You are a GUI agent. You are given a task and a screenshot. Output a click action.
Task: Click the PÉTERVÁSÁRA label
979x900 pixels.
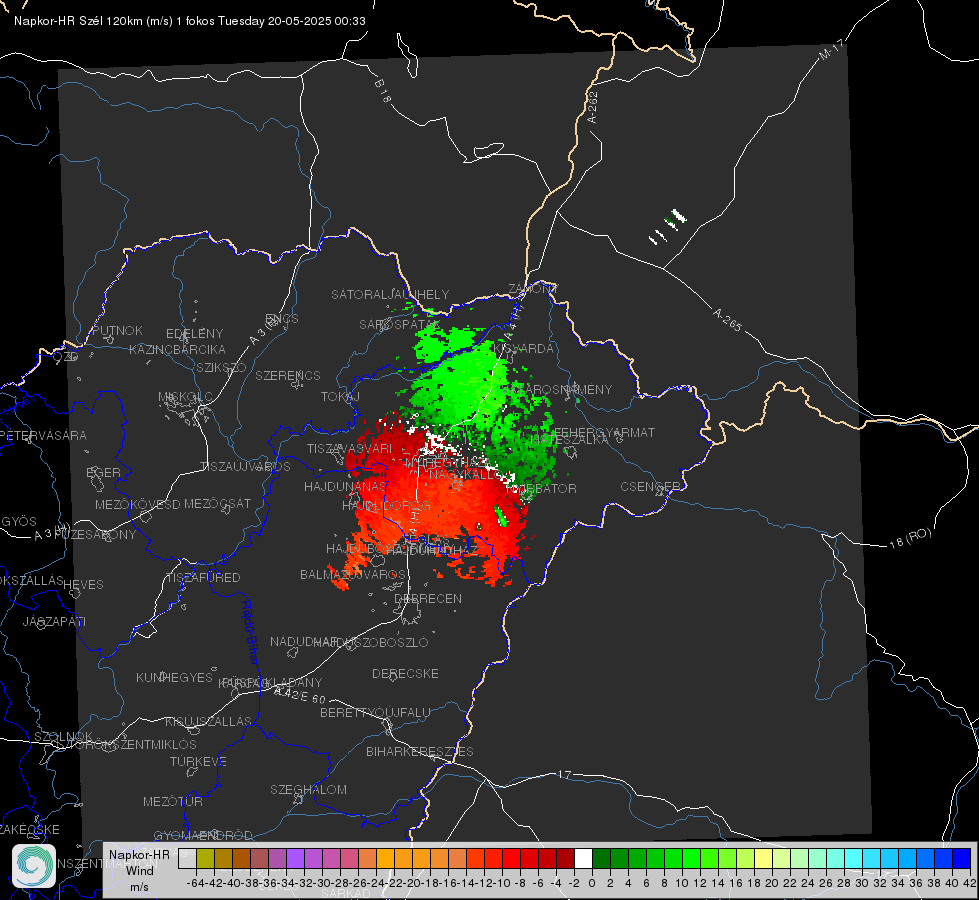[44, 435]
